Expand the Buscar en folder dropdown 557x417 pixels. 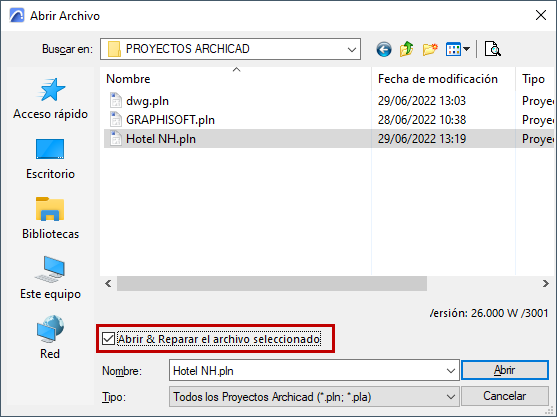tap(352, 49)
